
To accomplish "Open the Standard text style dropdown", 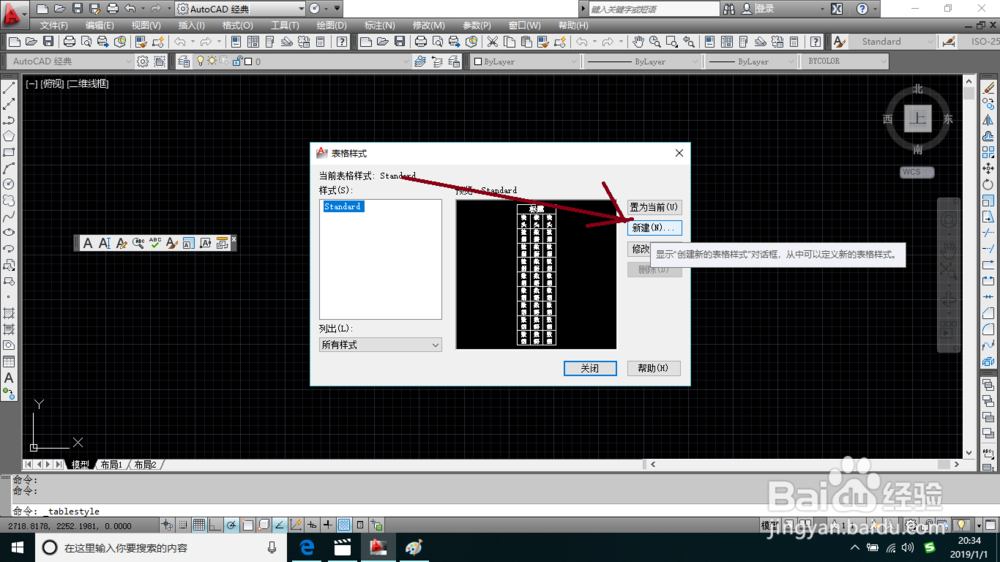I will coord(893,41).
